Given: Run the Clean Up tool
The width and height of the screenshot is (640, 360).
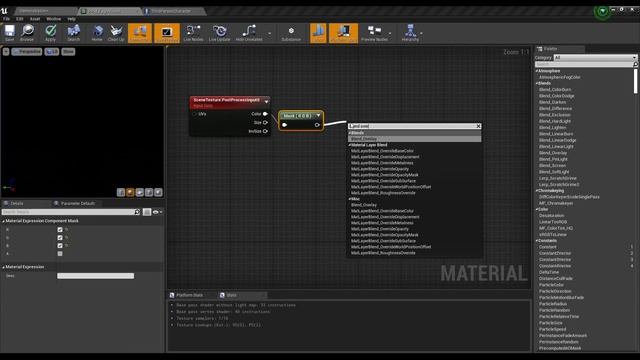Looking at the screenshot, I should point(116,33).
